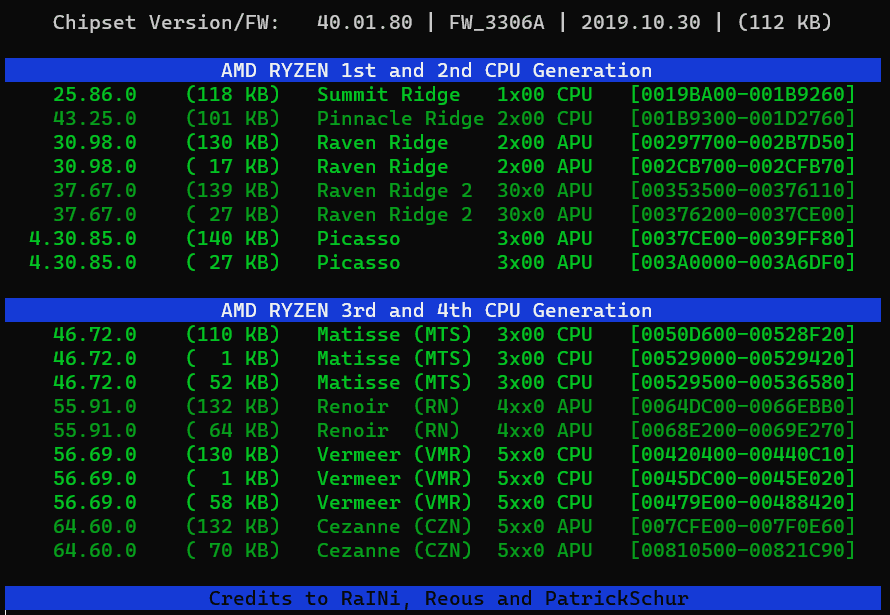Select address range [00297700-002B7D50]
Image resolution: width=890 pixels, height=615 pixels.
click(742, 142)
